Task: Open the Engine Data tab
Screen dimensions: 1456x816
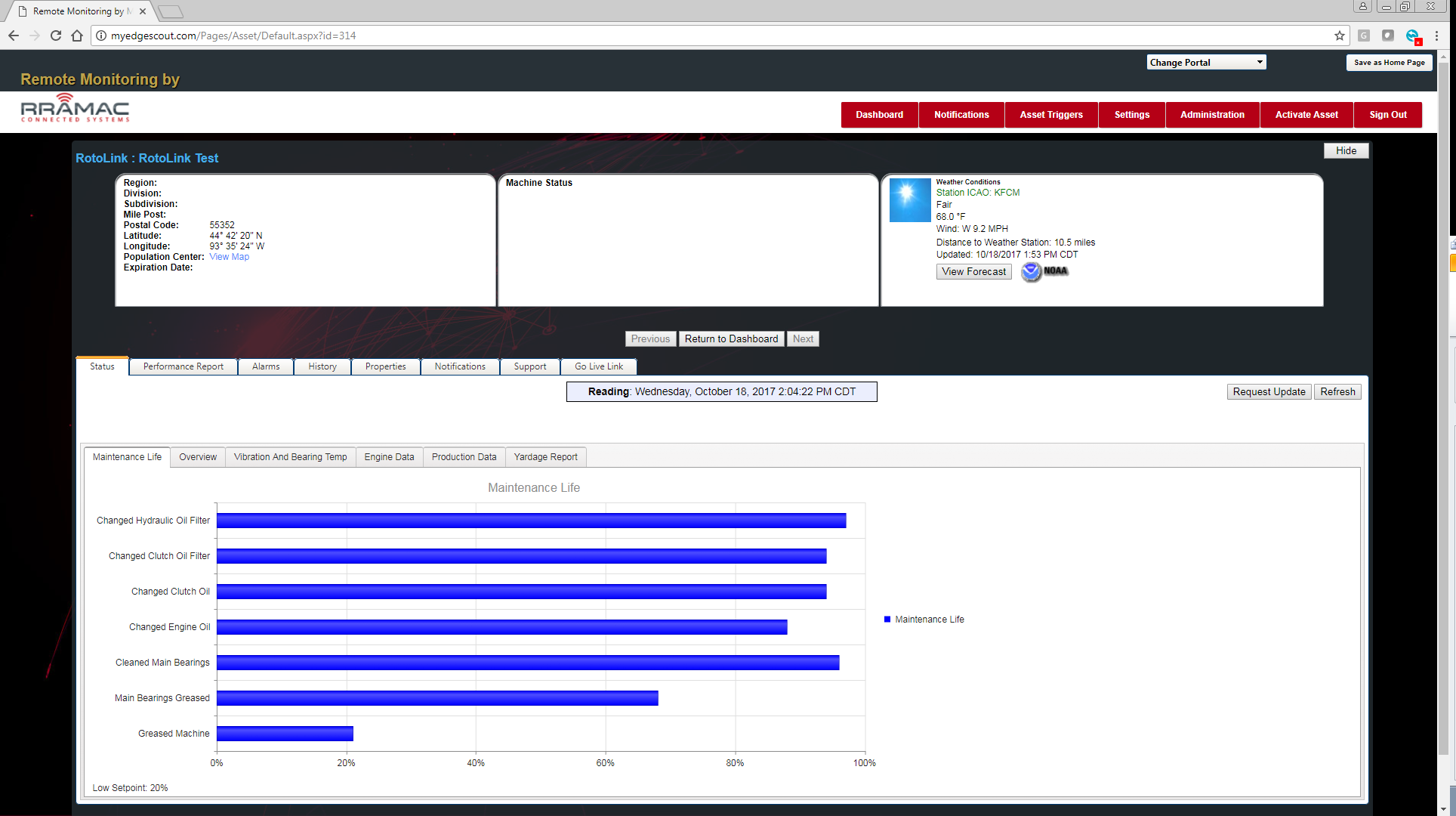Action: click(389, 456)
